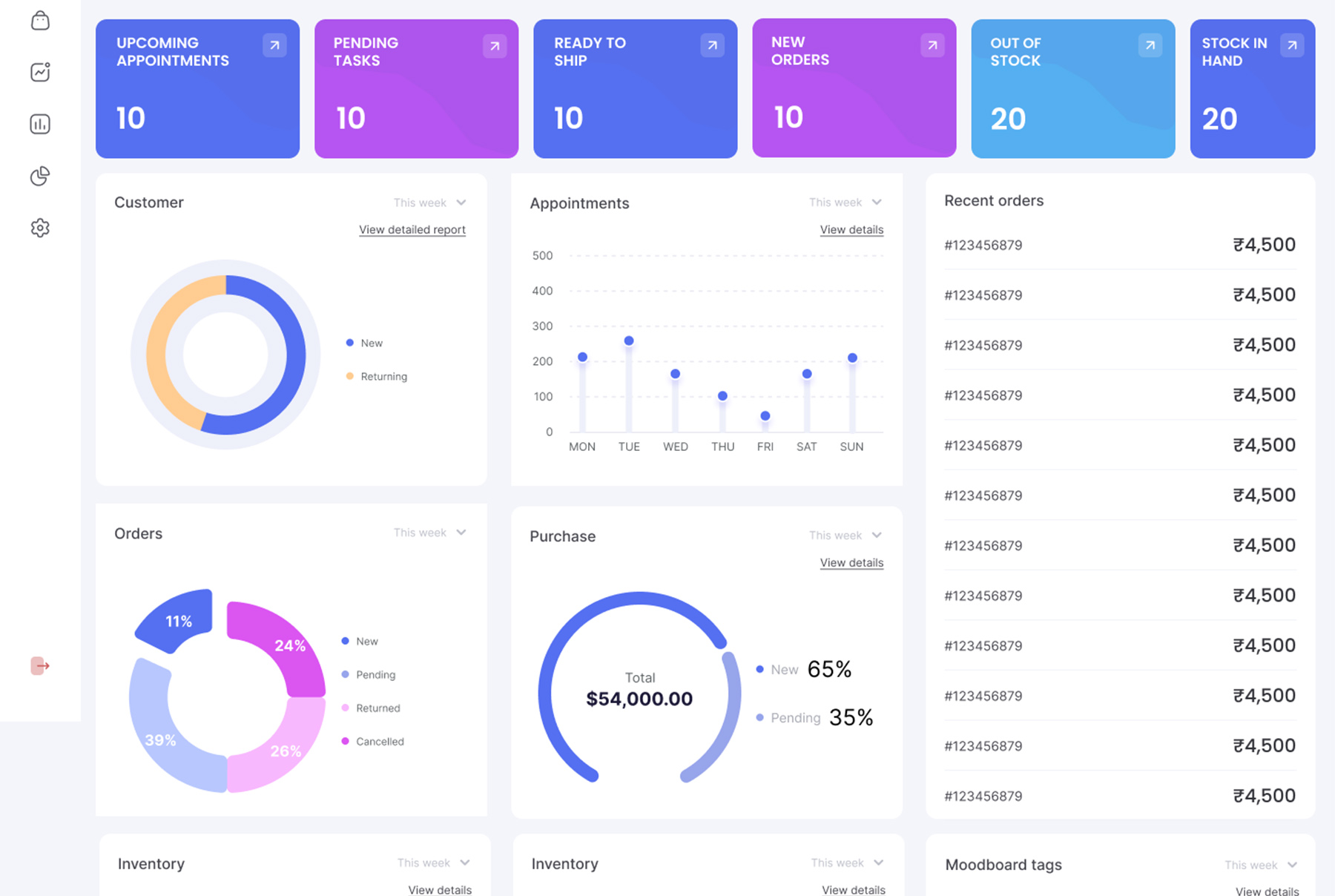Click arrow icon on Out of Stock card
This screenshot has width=1335, height=896.
[1150, 45]
